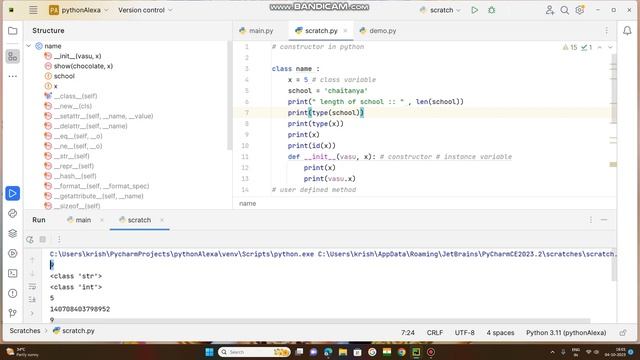Click python.exe path link in console
Viewport: 640px width, 360px height.
click(182, 254)
